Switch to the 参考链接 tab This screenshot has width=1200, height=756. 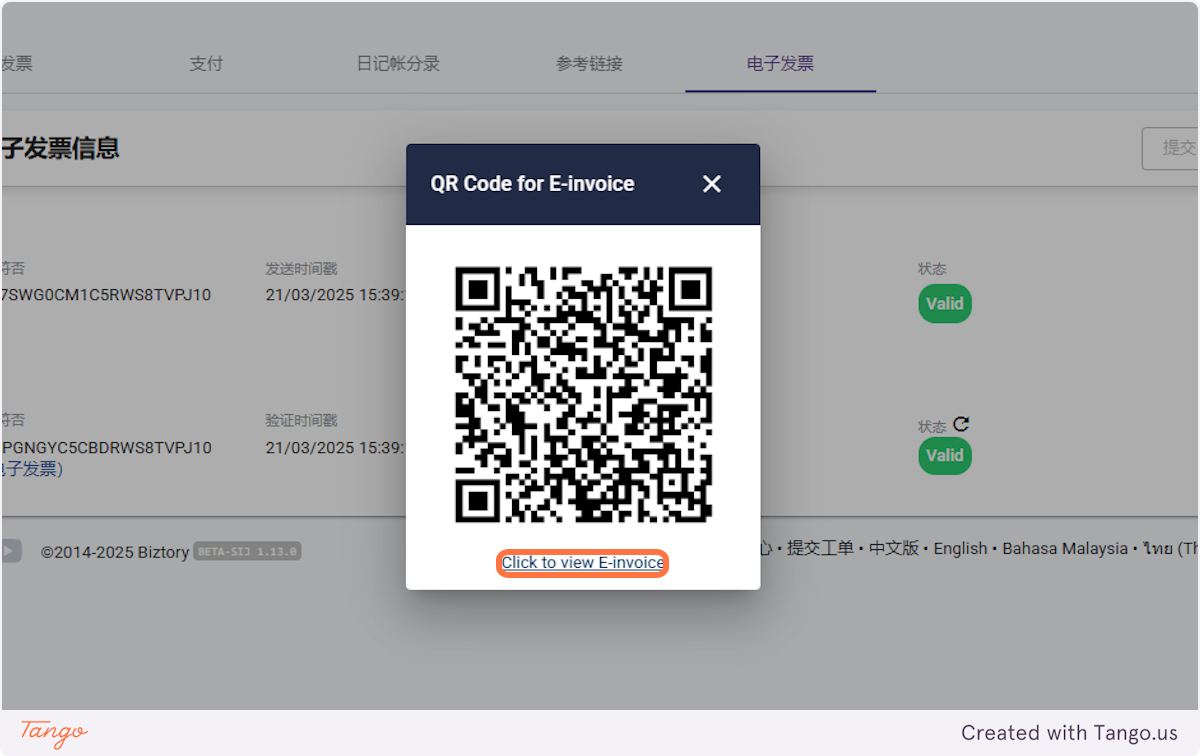[x=590, y=64]
